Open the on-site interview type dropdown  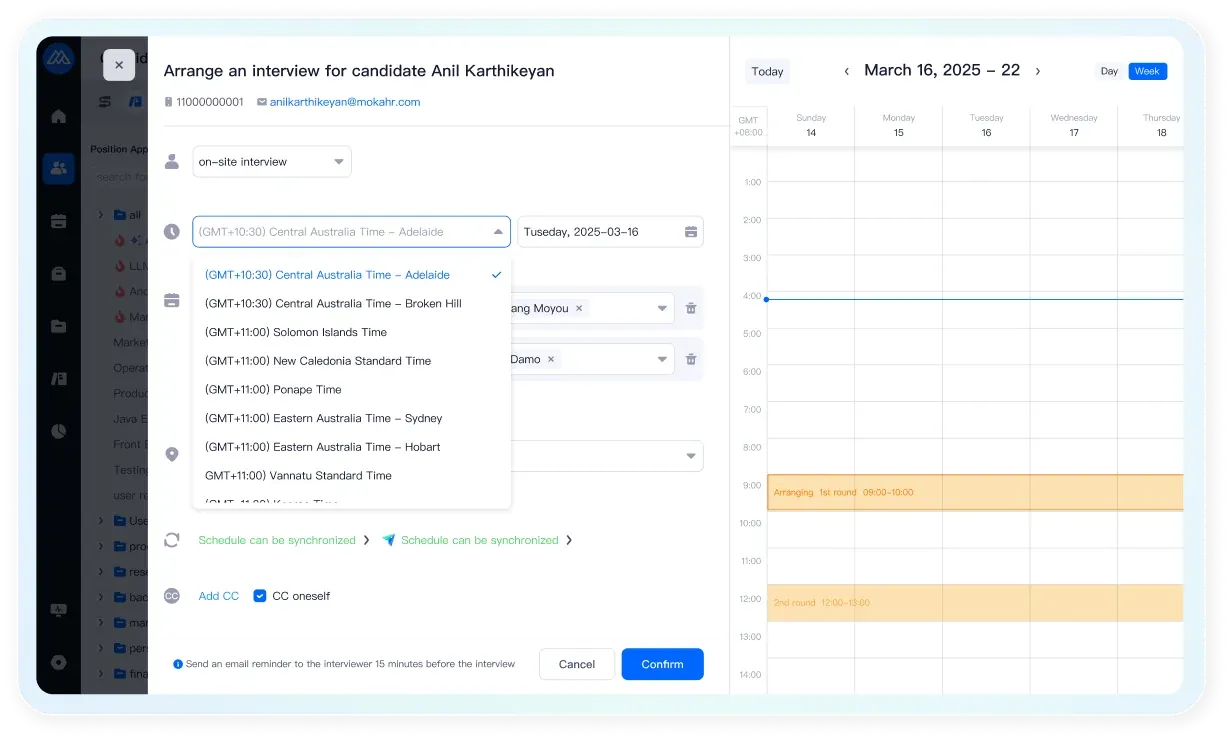click(x=271, y=162)
